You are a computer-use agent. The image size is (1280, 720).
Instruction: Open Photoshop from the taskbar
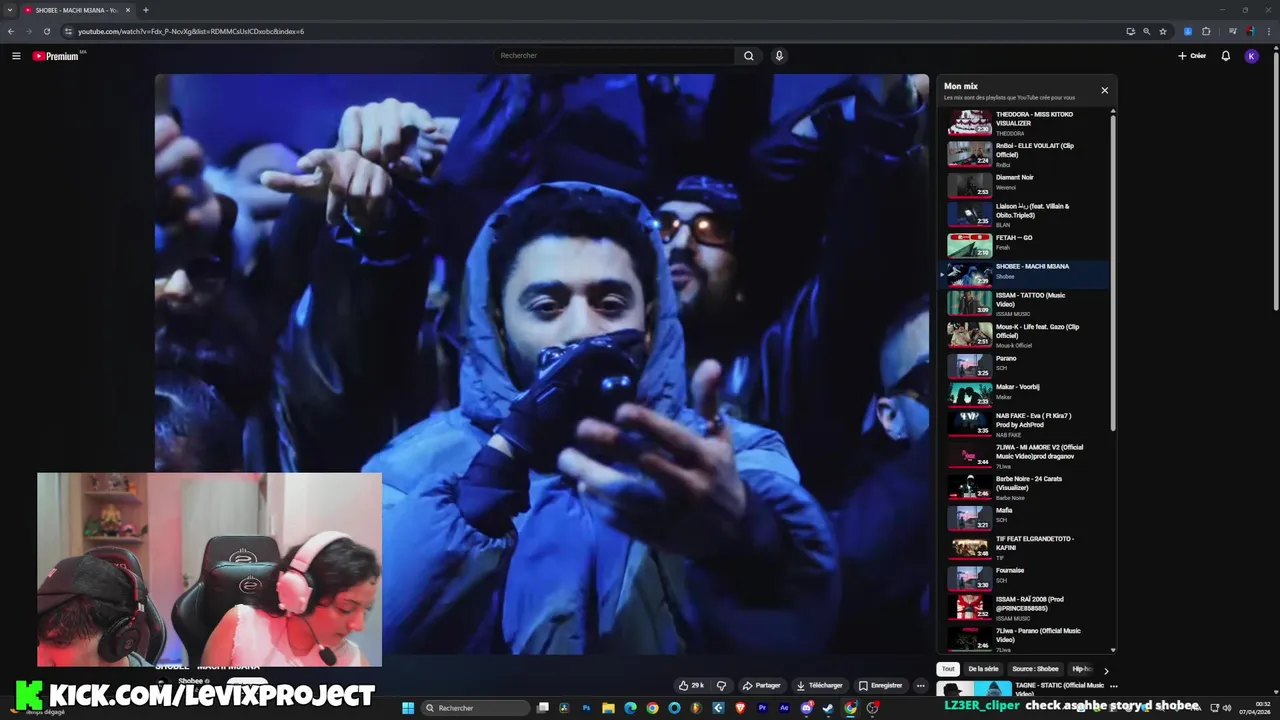pos(586,708)
